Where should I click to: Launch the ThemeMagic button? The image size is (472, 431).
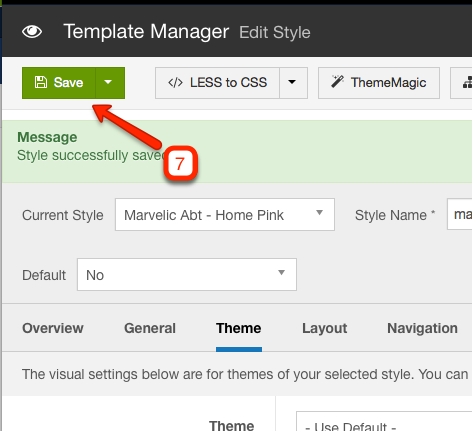[379, 83]
